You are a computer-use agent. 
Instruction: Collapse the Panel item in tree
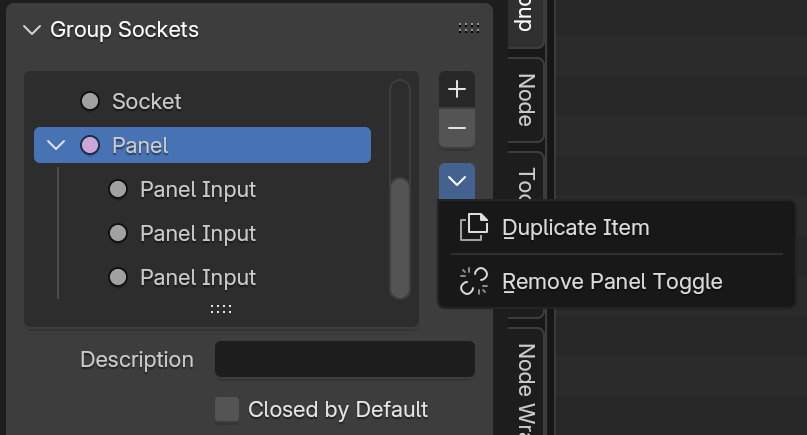(56, 145)
